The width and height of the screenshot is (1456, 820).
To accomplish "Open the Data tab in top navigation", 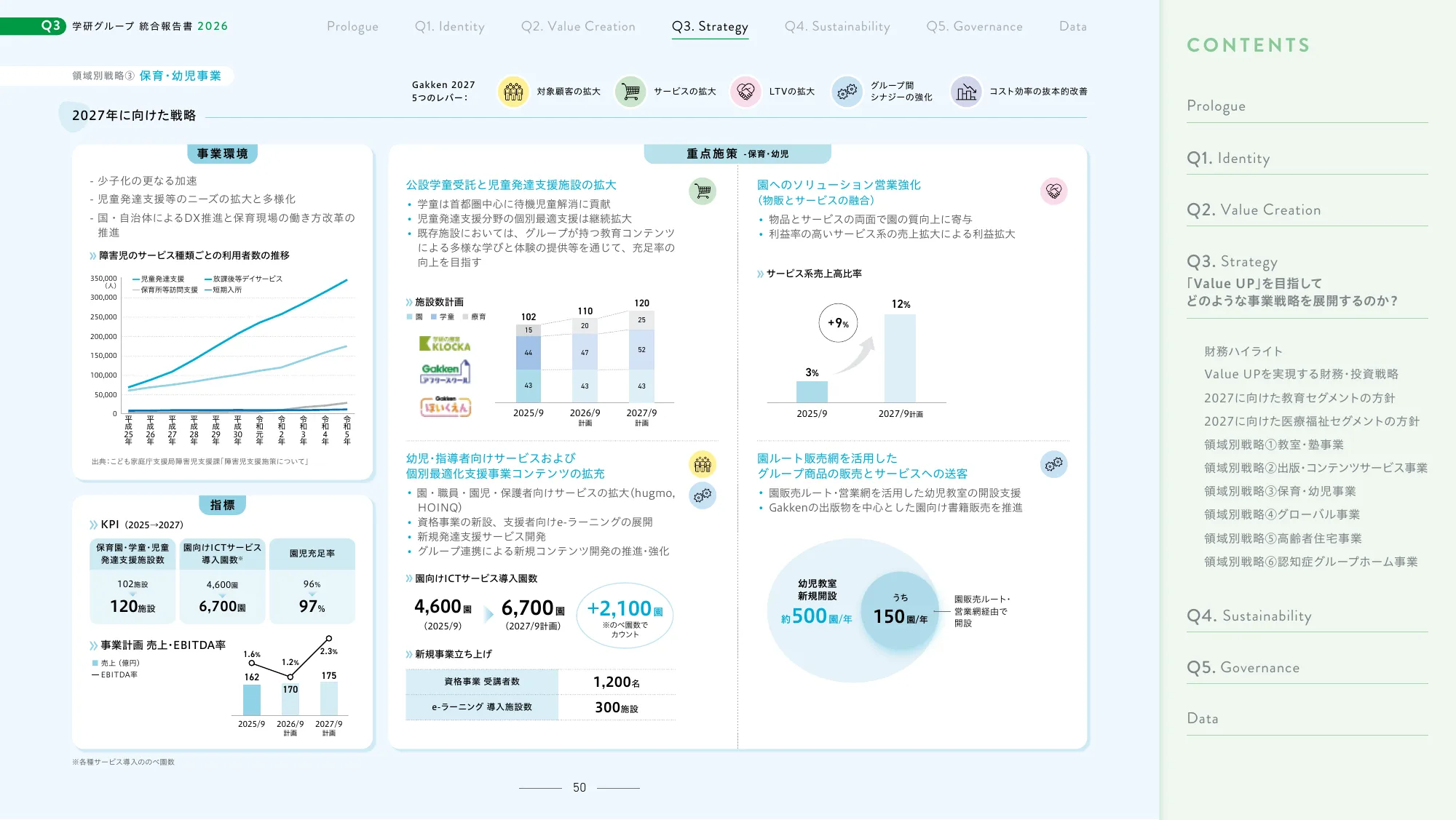I will point(1072,26).
